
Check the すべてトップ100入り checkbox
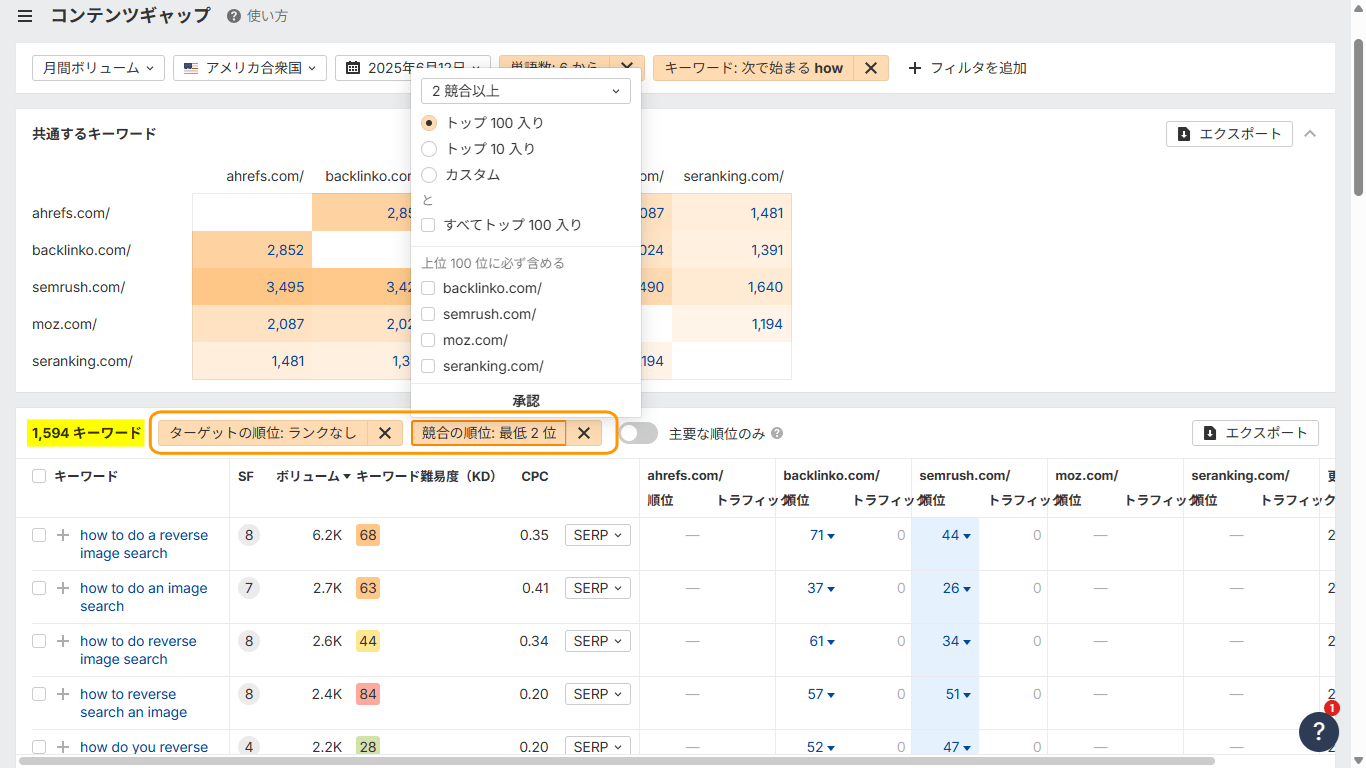pos(429,225)
